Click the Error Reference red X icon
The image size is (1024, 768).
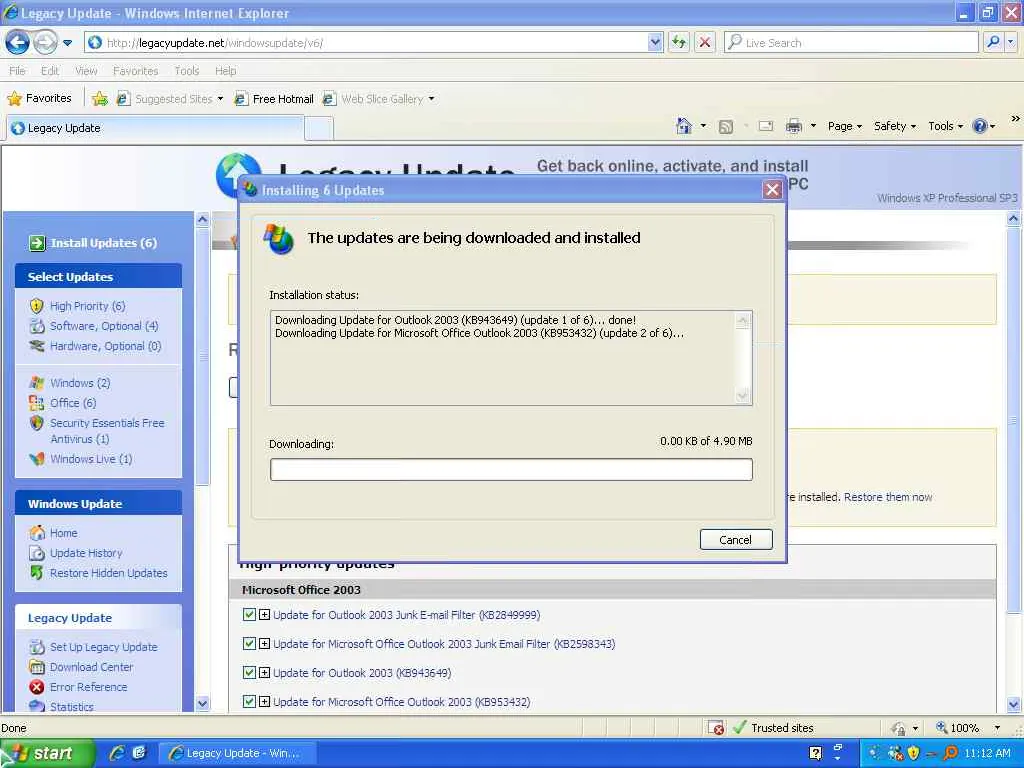click(37, 687)
